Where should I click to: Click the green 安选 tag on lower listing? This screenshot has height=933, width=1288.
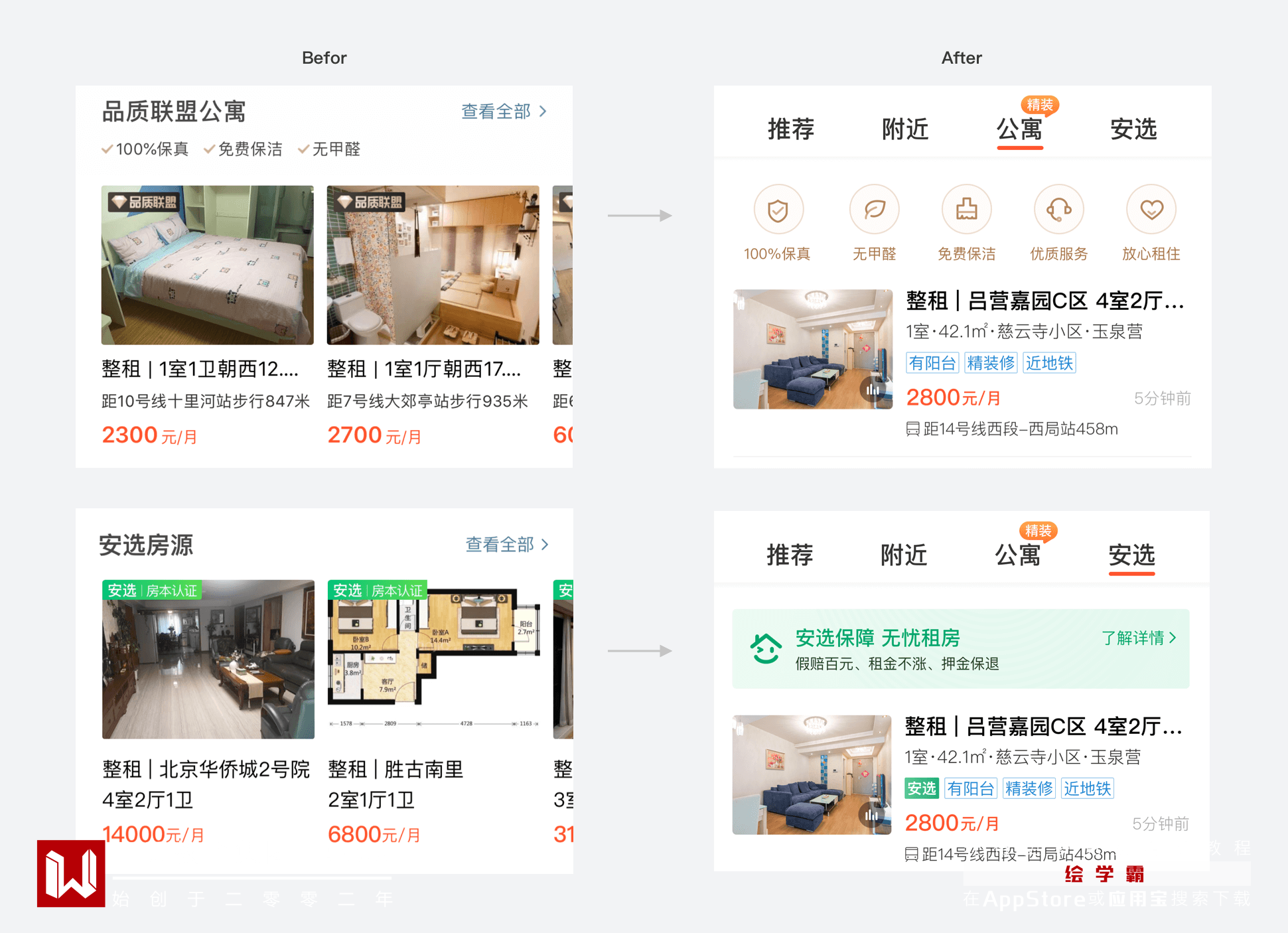click(x=921, y=788)
